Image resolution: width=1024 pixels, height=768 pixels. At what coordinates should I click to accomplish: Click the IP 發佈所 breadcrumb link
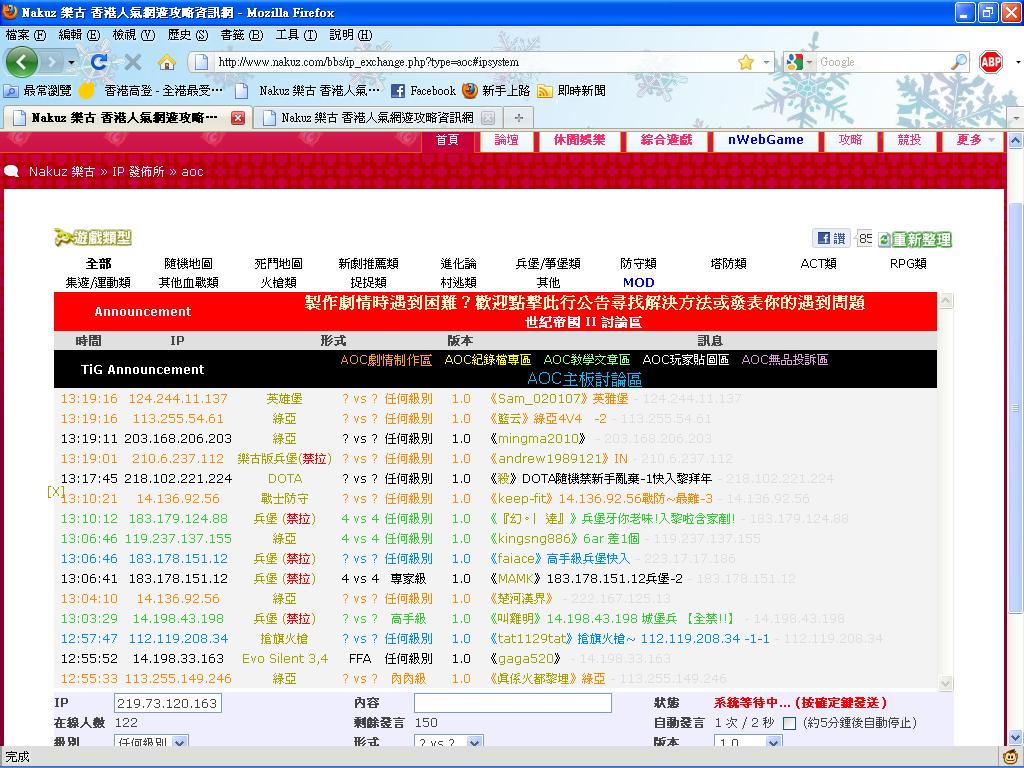click(x=138, y=172)
